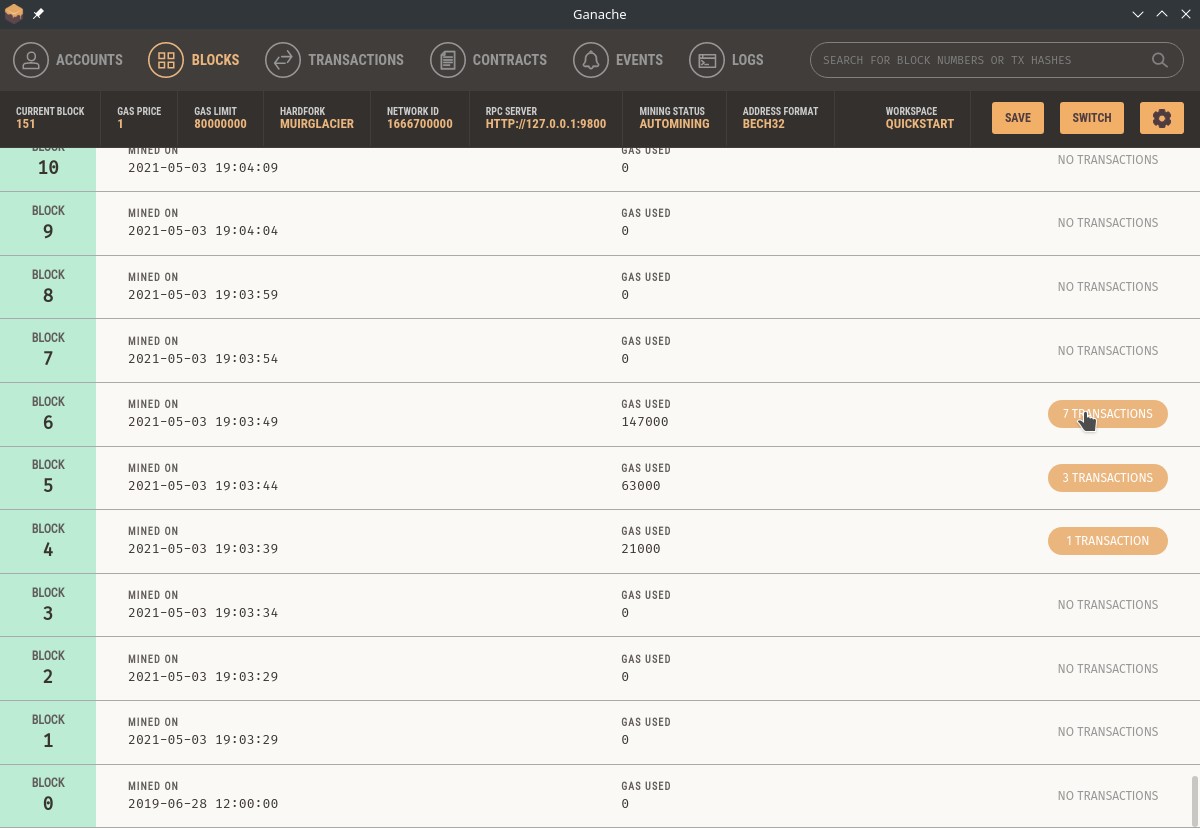
Task: Select the Block 6 number cell
Action: tap(48, 414)
